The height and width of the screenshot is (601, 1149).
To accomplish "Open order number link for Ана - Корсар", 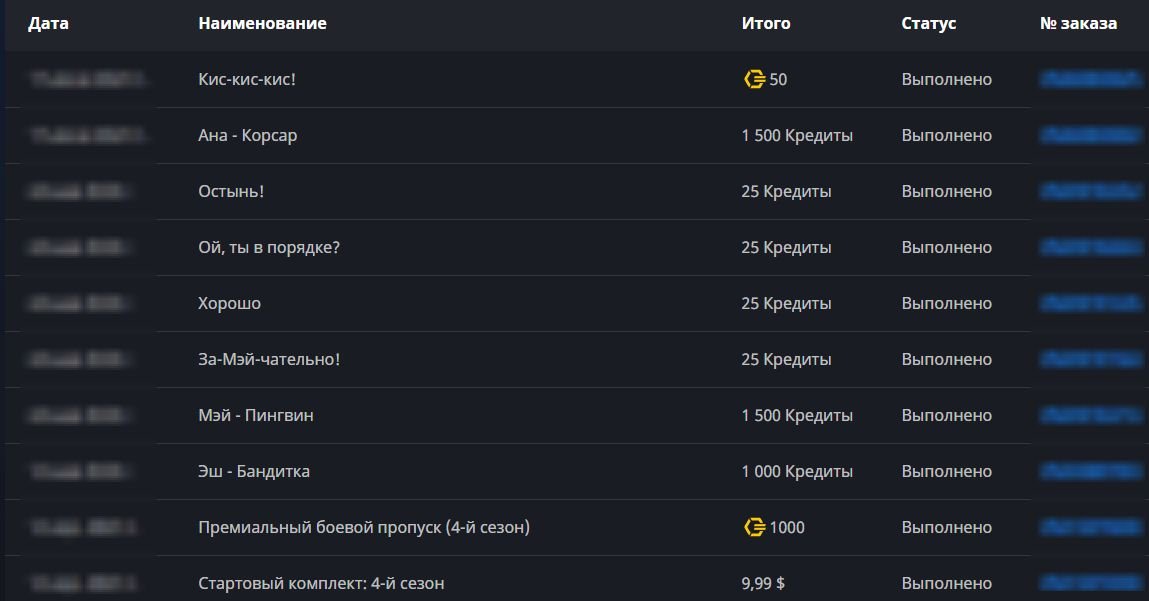I will 1090,135.
